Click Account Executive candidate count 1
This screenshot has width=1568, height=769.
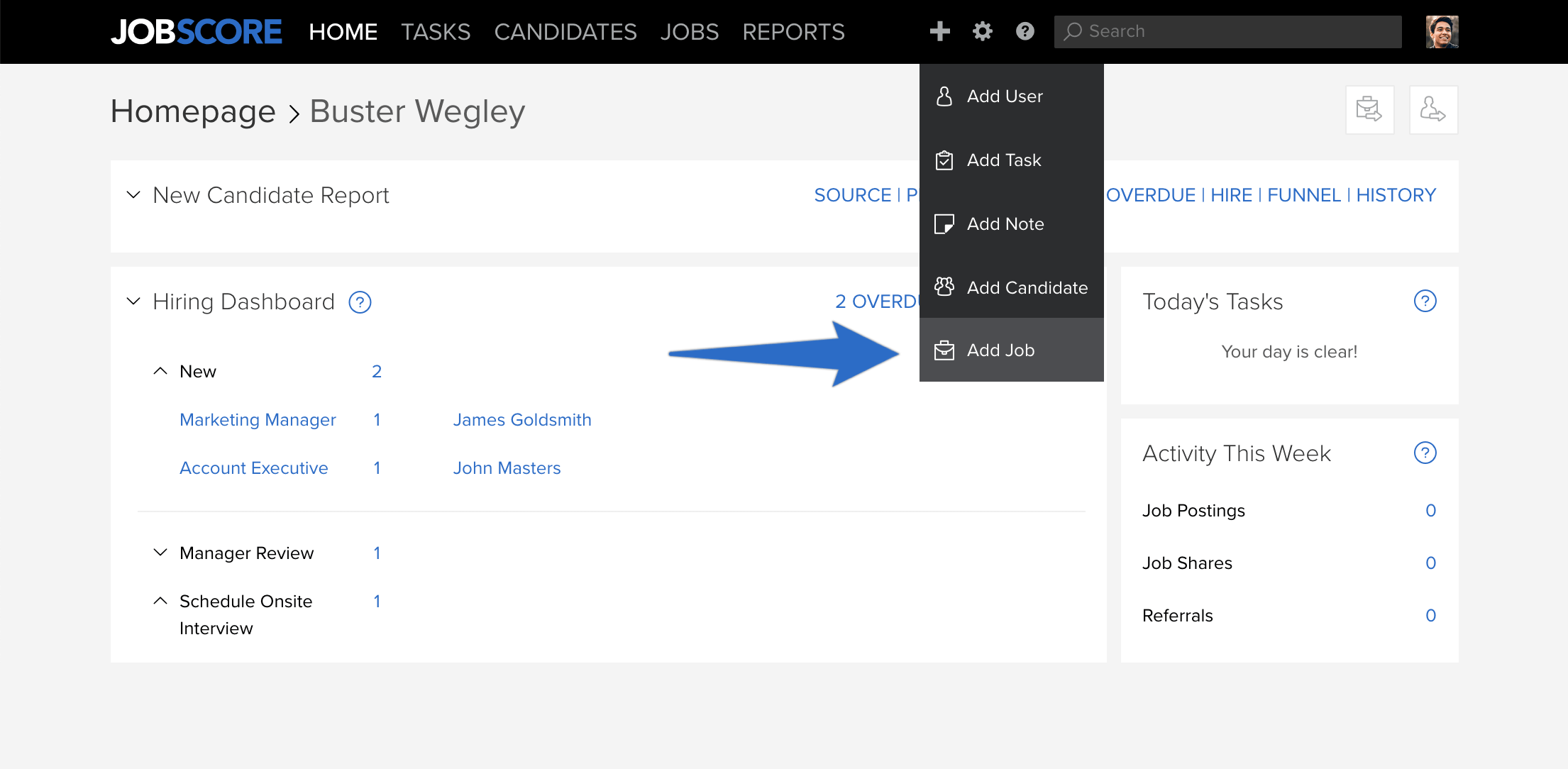(377, 468)
